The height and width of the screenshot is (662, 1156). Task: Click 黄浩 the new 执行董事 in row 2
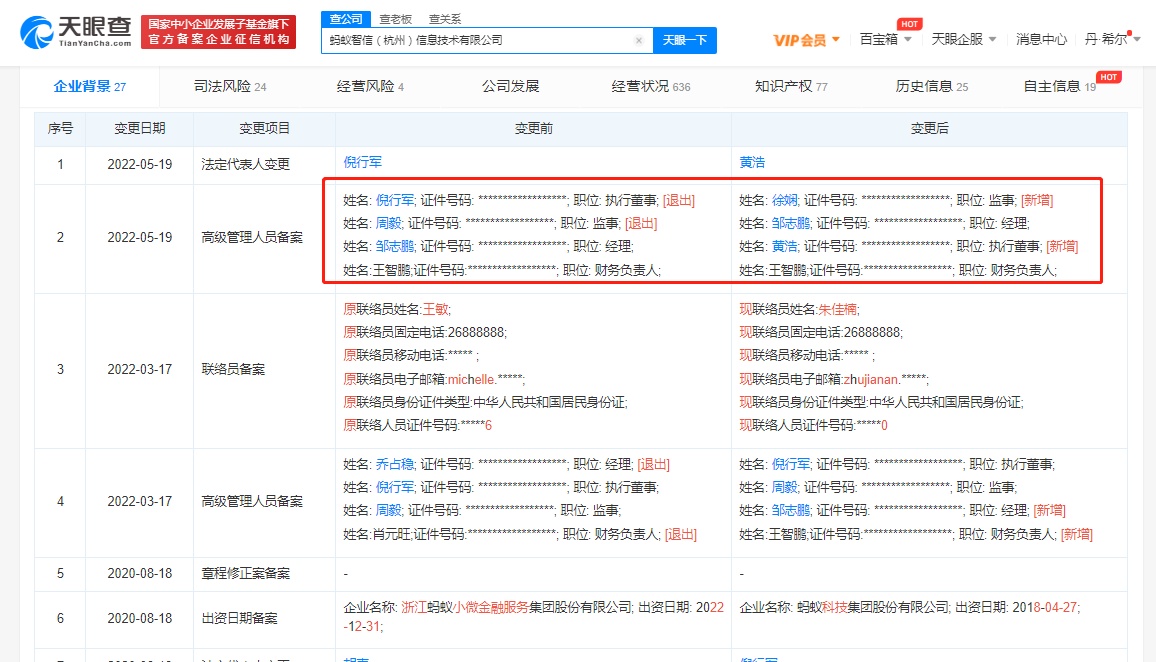[784, 246]
